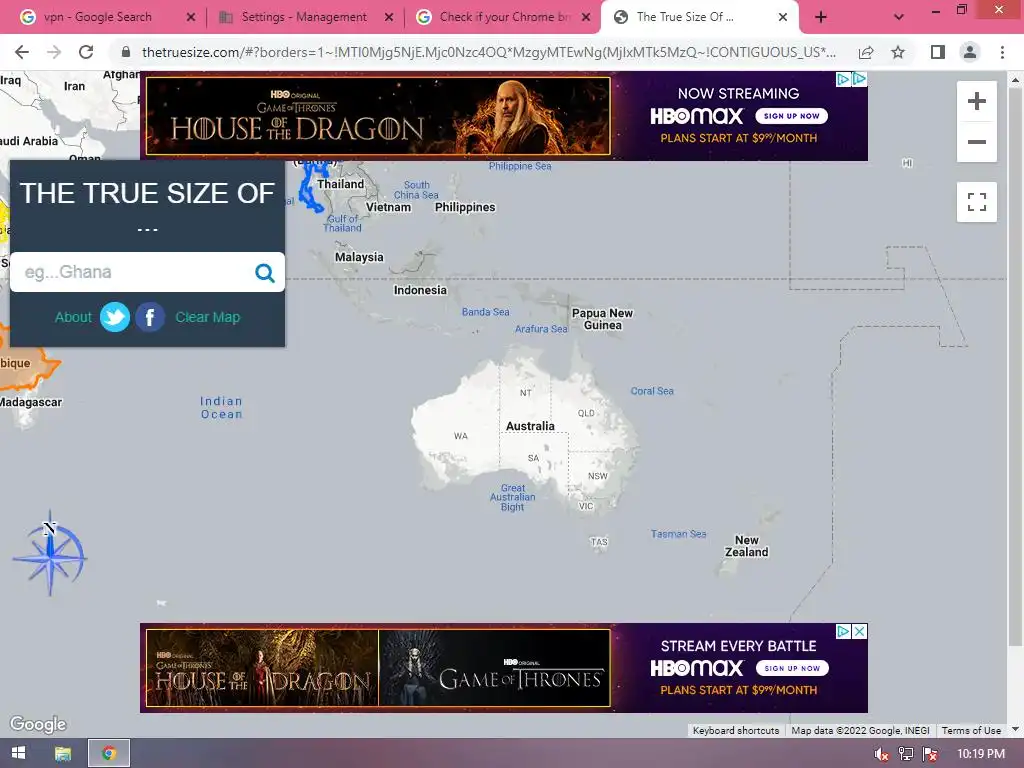Switch to Check if your Chrome tab
This screenshot has height=768, width=1024.
click(x=505, y=17)
